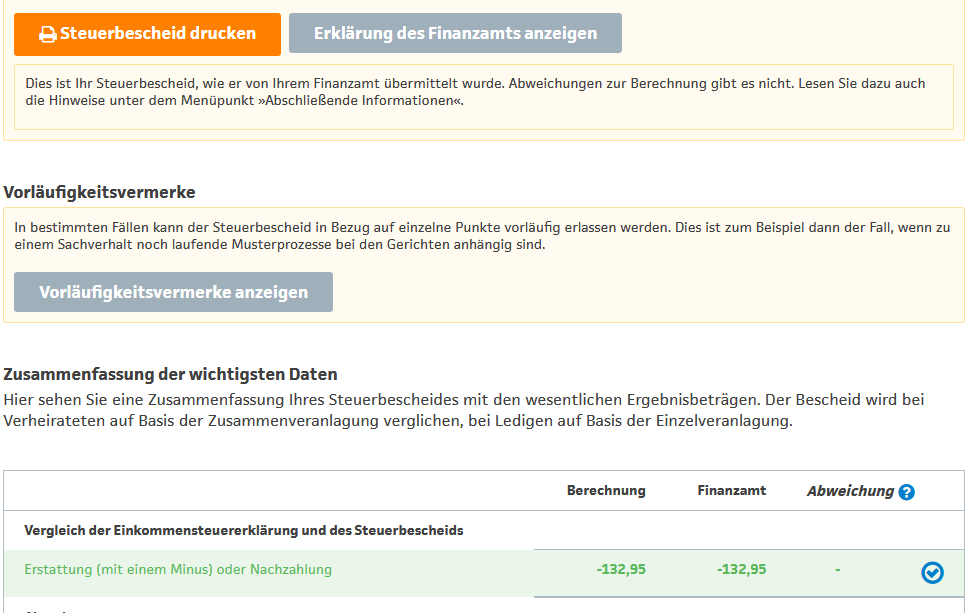Open the help icon next to Abweichung

point(906,492)
